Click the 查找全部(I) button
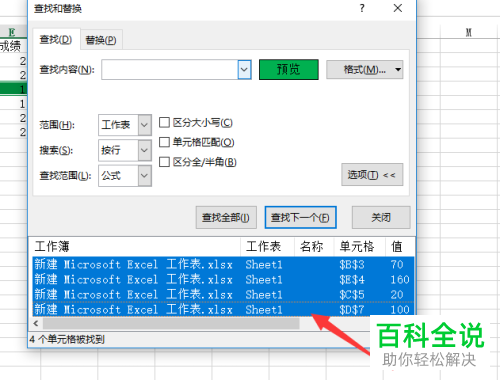The width and height of the screenshot is (500, 380). coord(226,217)
